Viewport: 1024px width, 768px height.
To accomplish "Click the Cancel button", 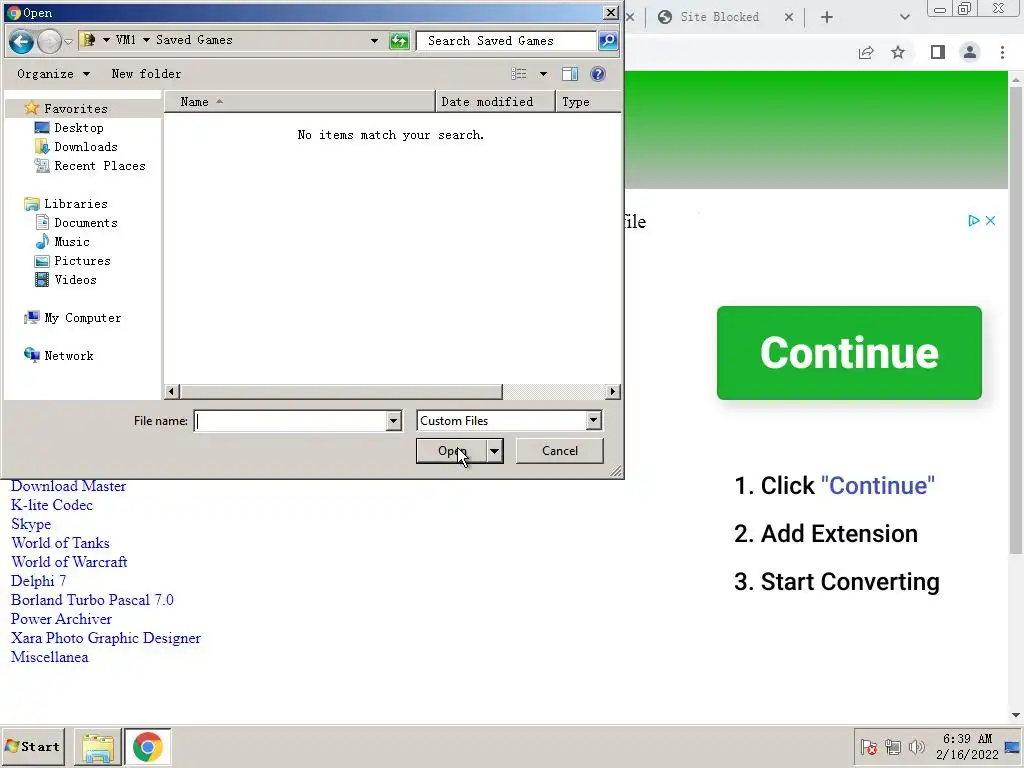I will point(560,451).
